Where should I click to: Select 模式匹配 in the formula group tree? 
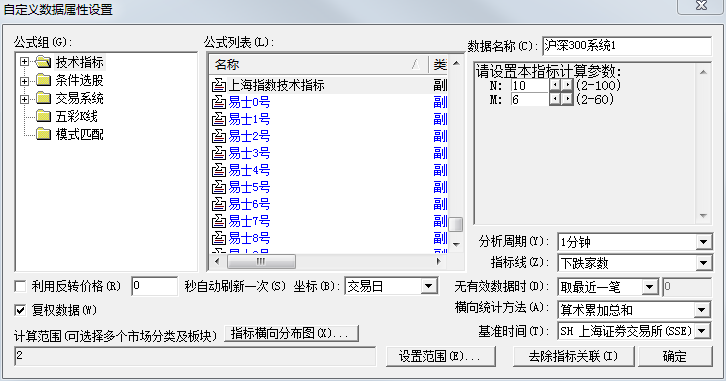click(x=80, y=134)
